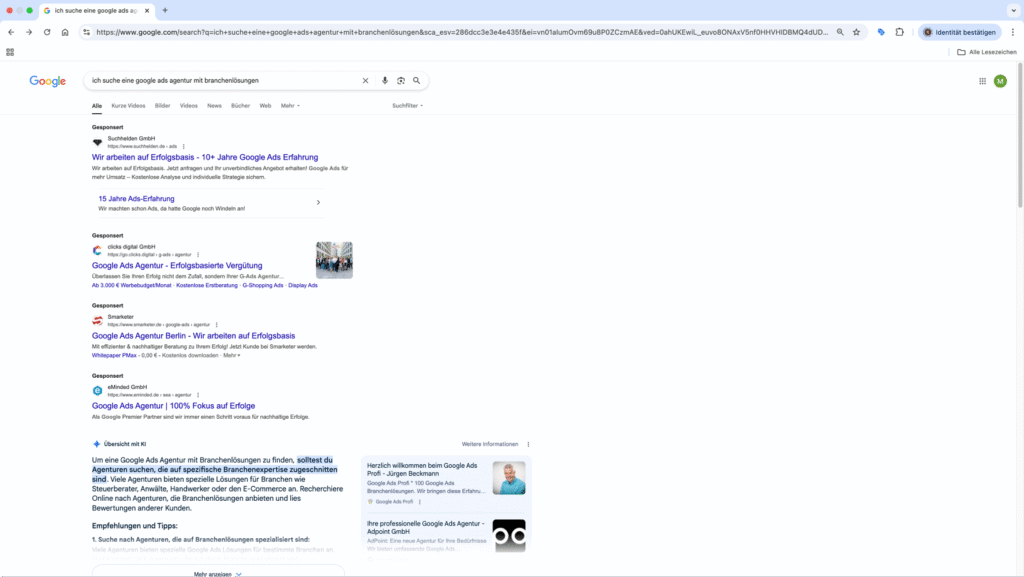Open Google Lens image search icon
Image resolution: width=1024 pixels, height=577 pixels.
pos(401,81)
